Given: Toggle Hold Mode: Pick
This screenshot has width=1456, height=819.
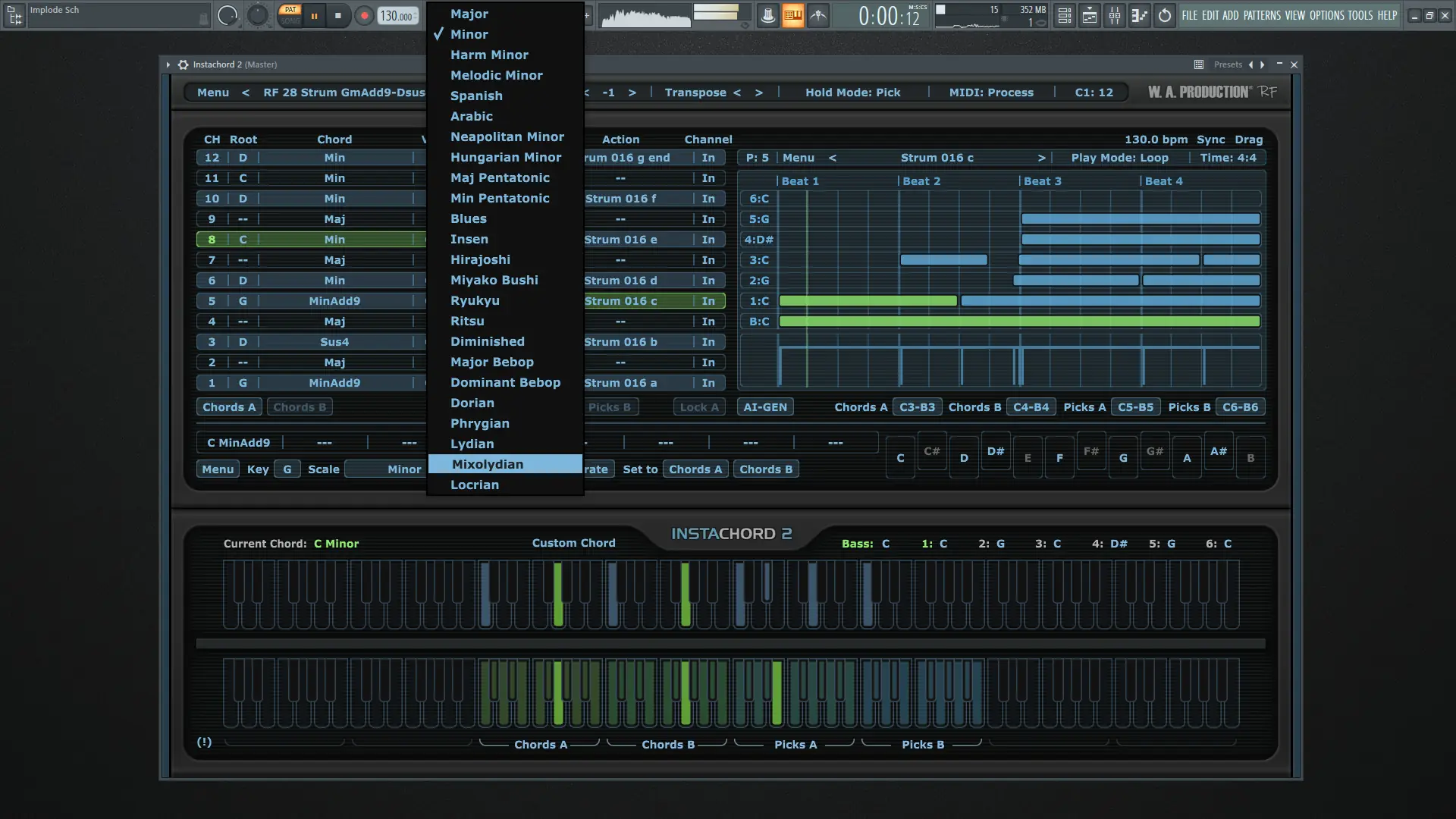Looking at the screenshot, I should [x=852, y=93].
